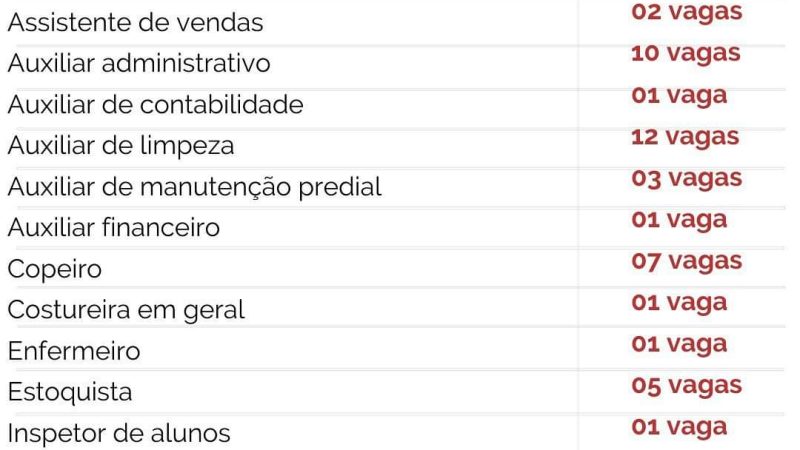The width and height of the screenshot is (800, 450).
Task: Click the 07 vagas count
Action: (686, 262)
